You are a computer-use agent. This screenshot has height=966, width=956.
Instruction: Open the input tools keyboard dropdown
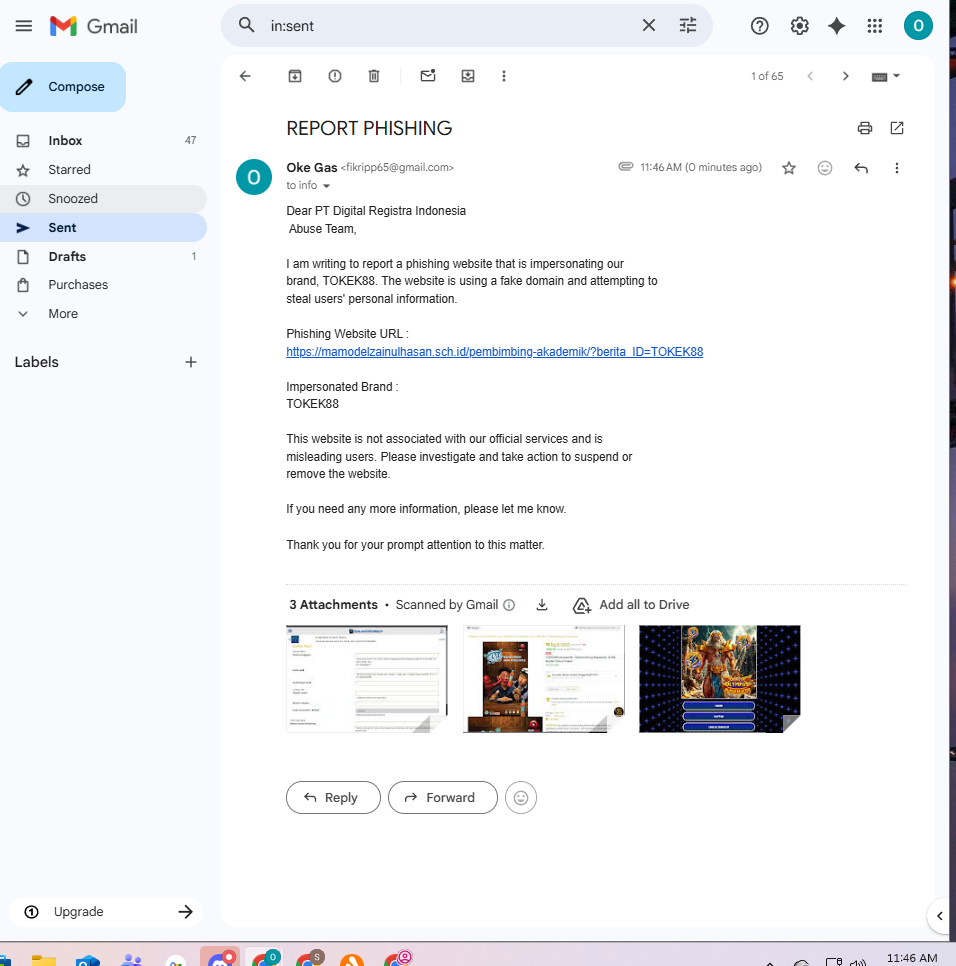coord(886,76)
